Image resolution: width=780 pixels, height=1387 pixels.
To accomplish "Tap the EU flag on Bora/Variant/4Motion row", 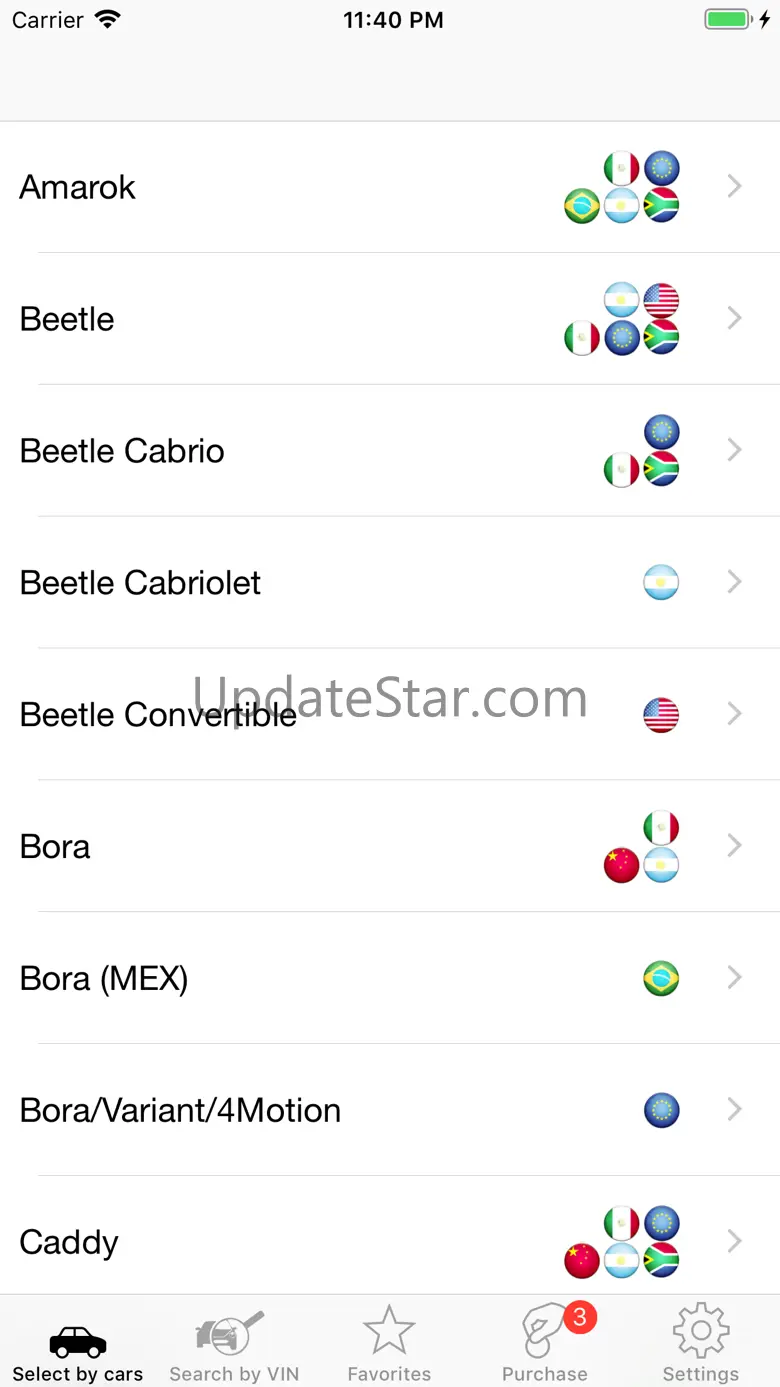I will (x=661, y=1110).
